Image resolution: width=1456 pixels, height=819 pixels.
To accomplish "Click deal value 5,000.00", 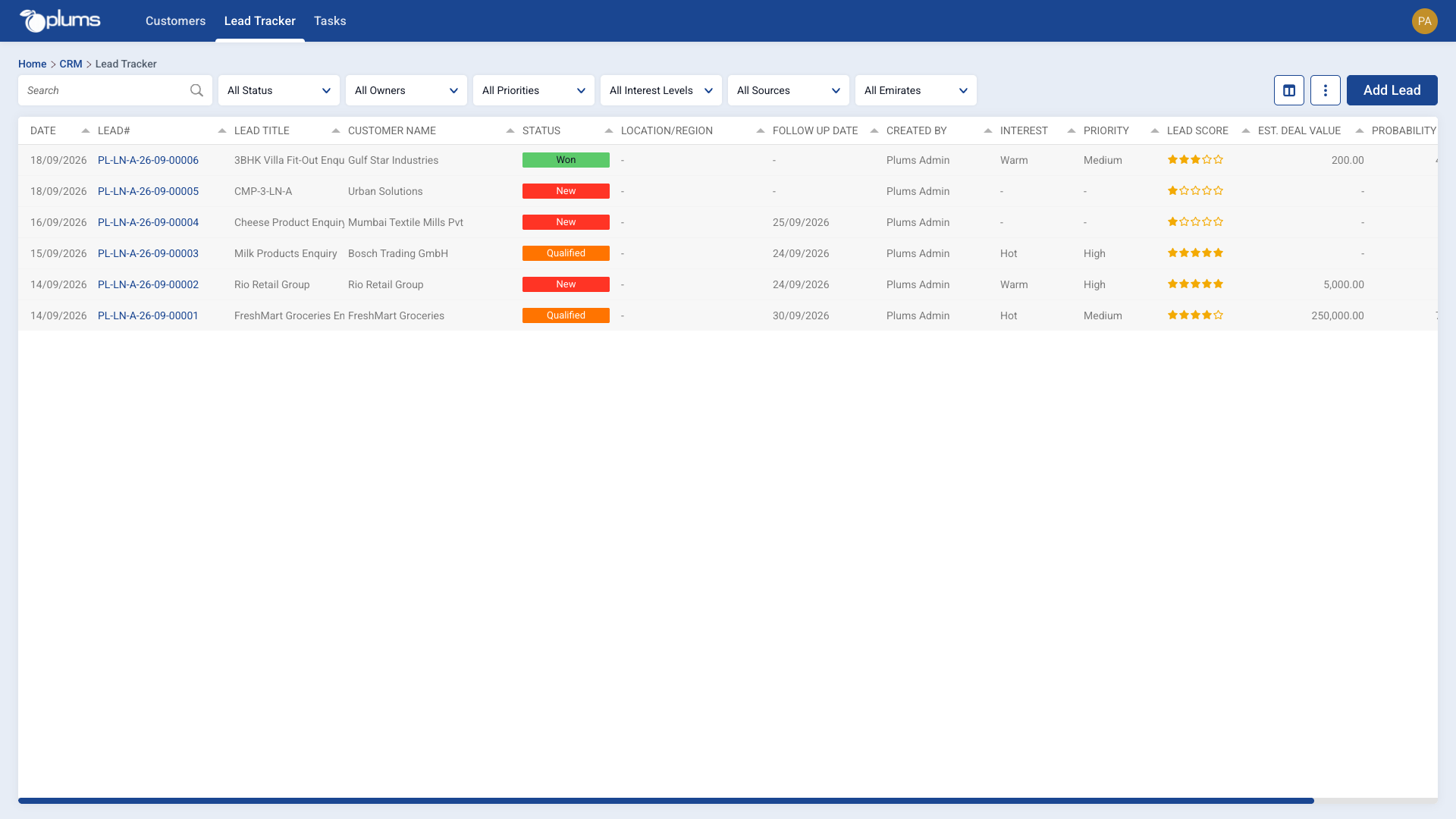I will click(1344, 284).
